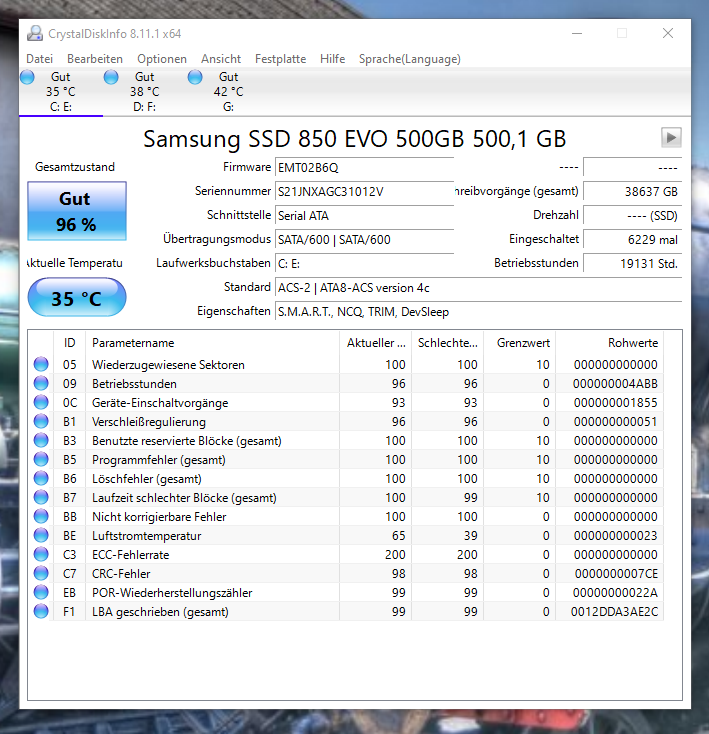
Task: Click status orb for Wiederzugewiesene Sektoren
Action: 41,364
